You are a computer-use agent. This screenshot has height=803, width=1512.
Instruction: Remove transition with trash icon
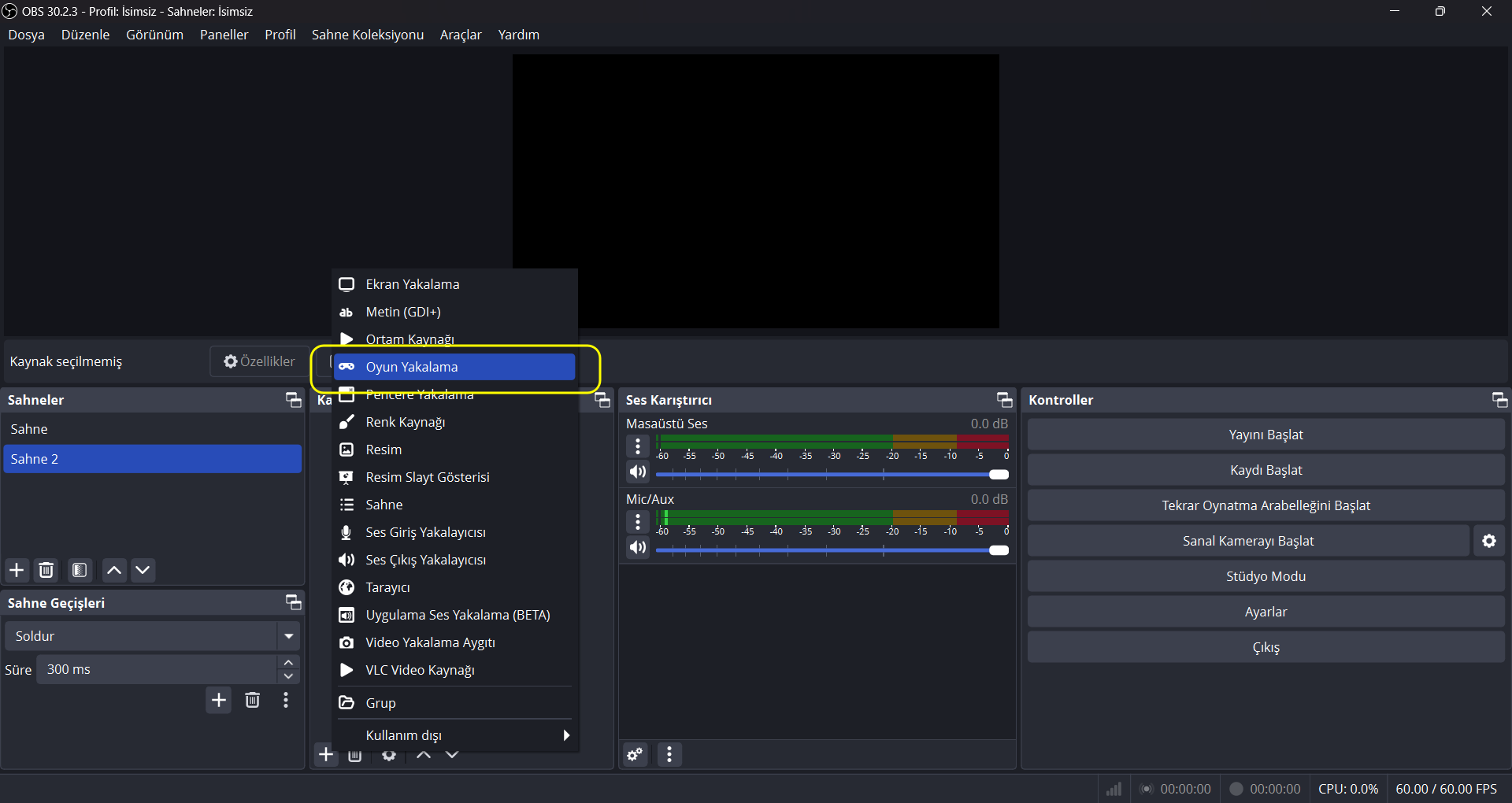click(x=252, y=700)
